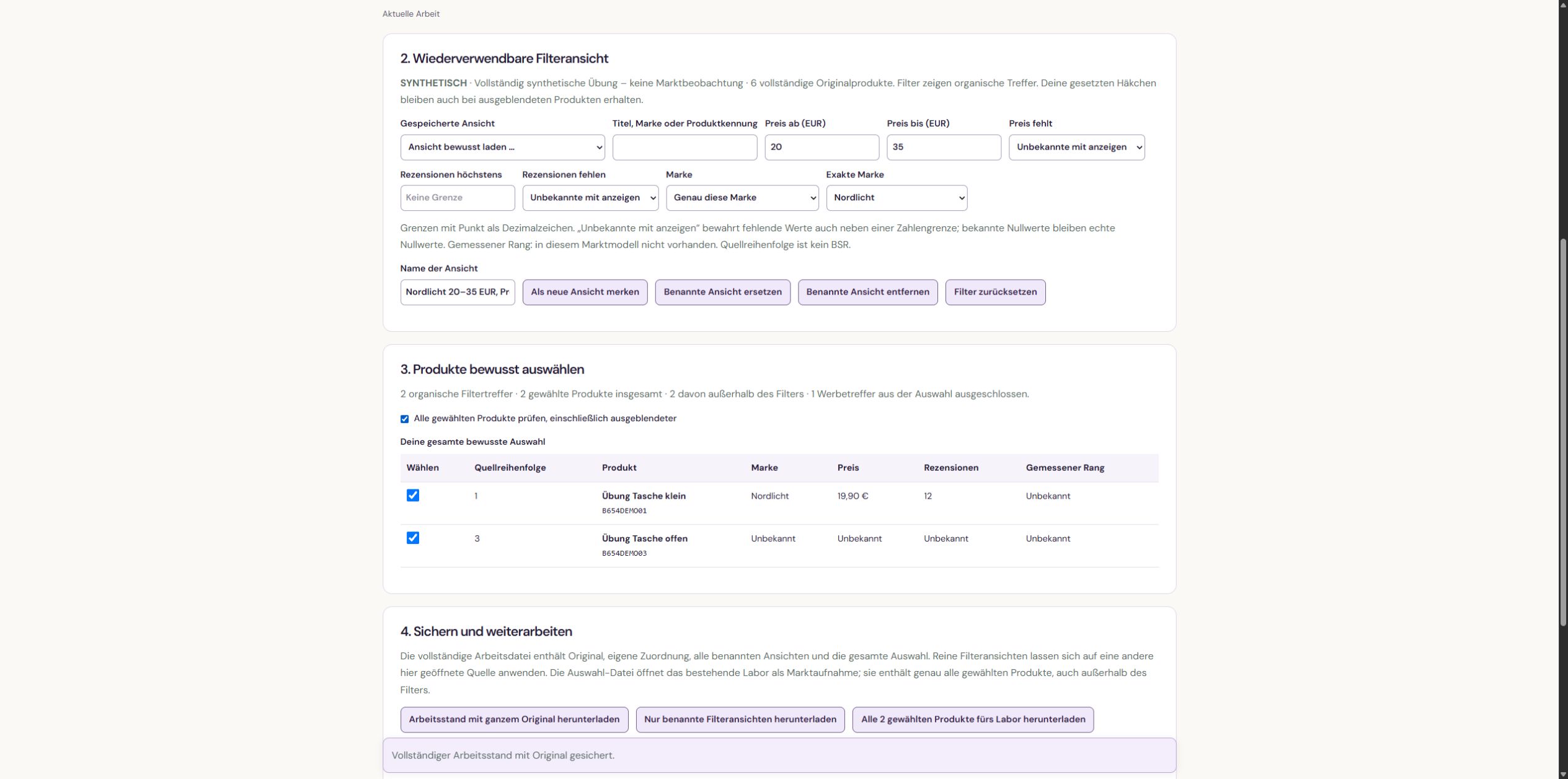Screen dimensions: 1568x779
Task: Focus the Preis bis (EUR) field
Action: coord(944,147)
